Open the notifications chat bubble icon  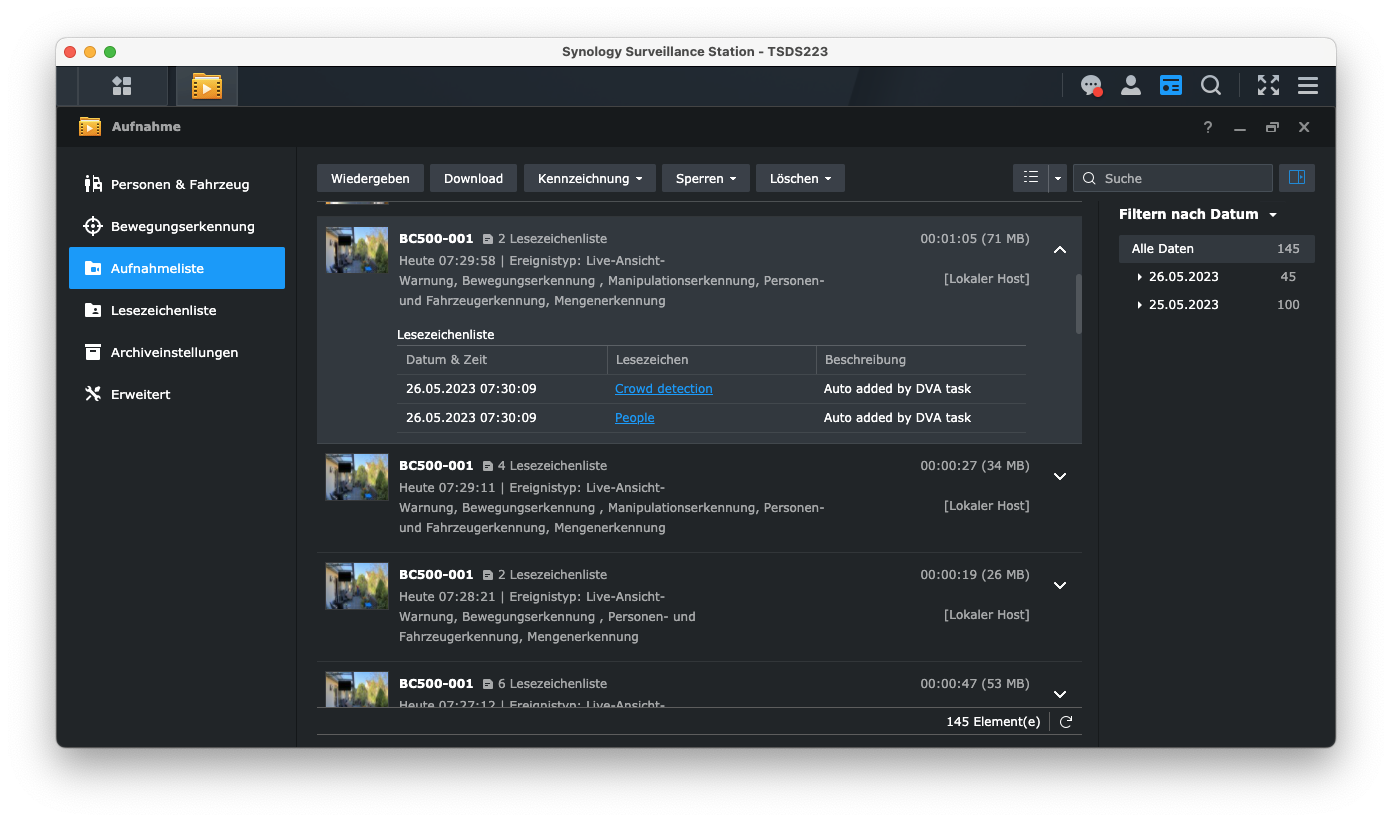[1091, 86]
